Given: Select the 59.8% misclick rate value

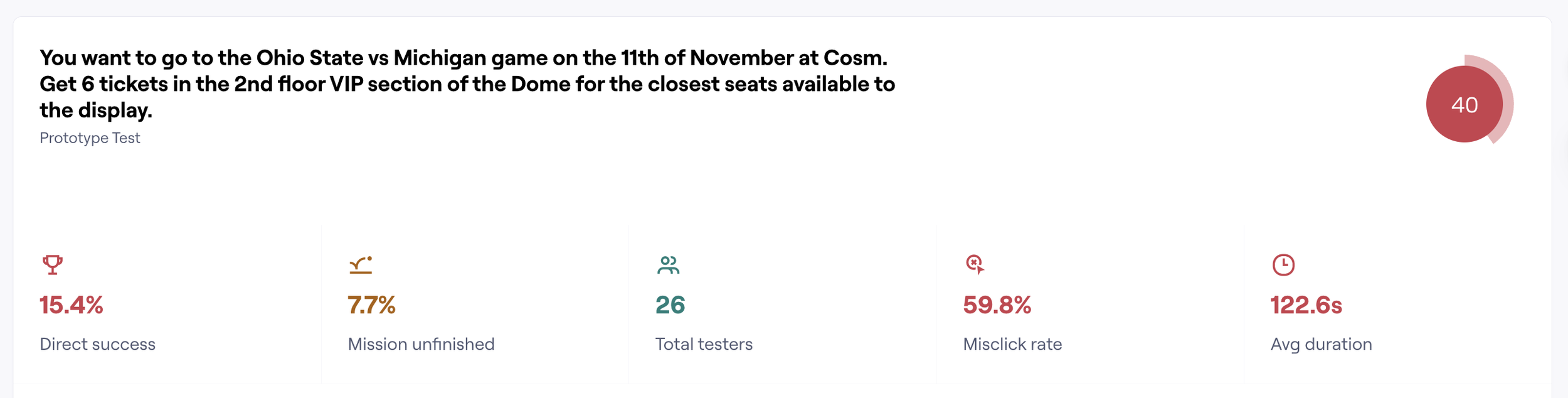Looking at the screenshot, I should (997, 305).
